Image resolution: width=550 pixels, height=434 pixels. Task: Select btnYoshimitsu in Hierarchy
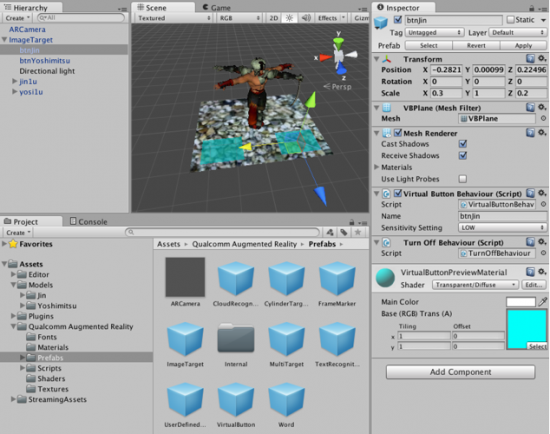[x=45, y=61]
